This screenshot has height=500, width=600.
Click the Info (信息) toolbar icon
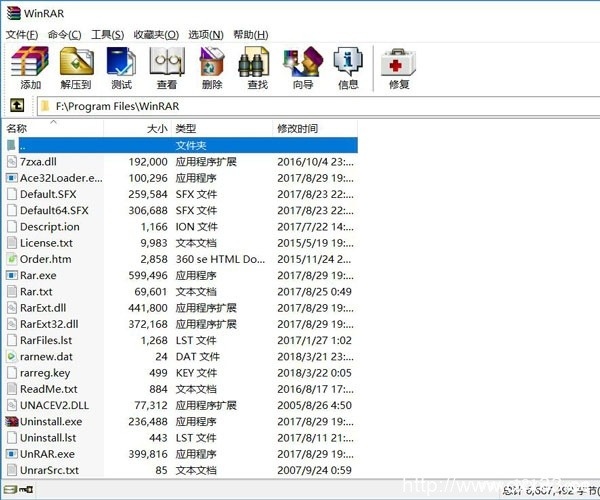[x=347, y=61]
